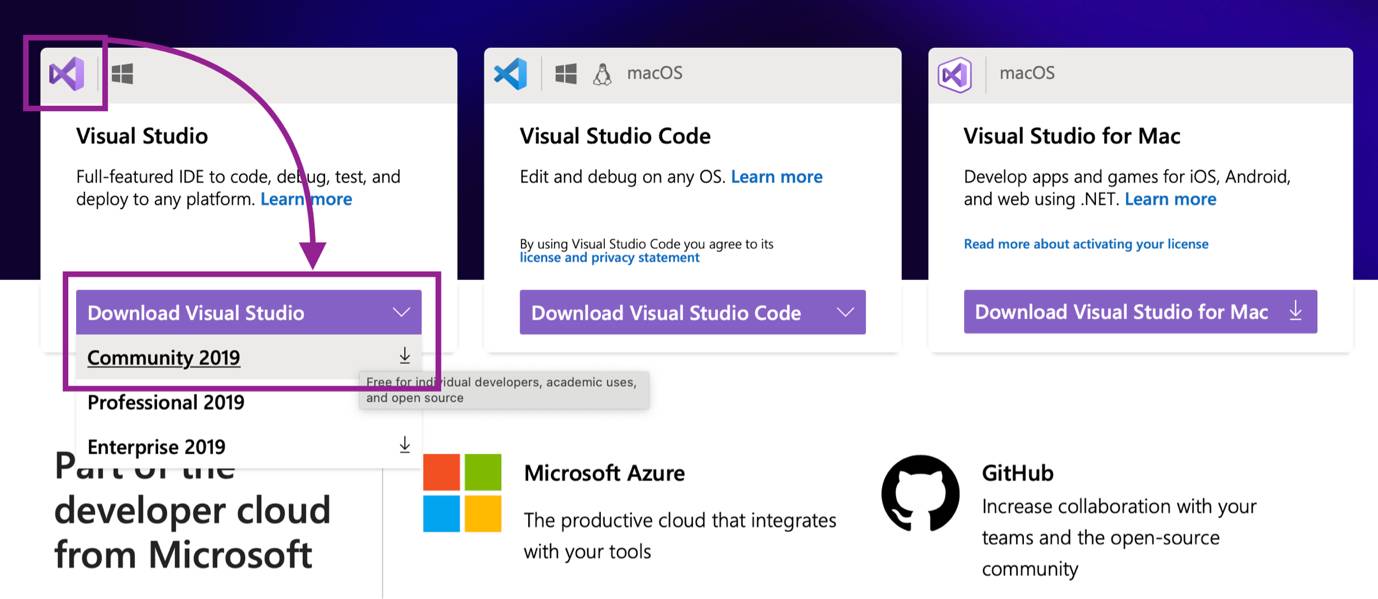Click the Visual Studio card title
The image size is (1378, 599).
142,136
